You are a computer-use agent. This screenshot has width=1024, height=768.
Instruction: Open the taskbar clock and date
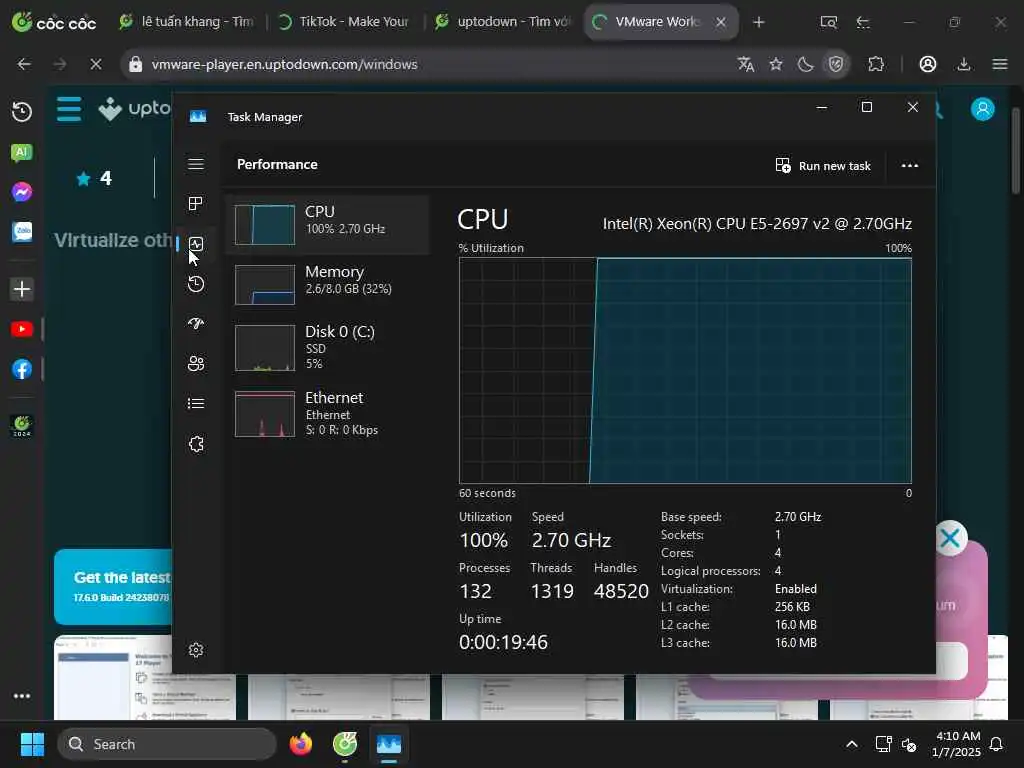tap(957, 744)
